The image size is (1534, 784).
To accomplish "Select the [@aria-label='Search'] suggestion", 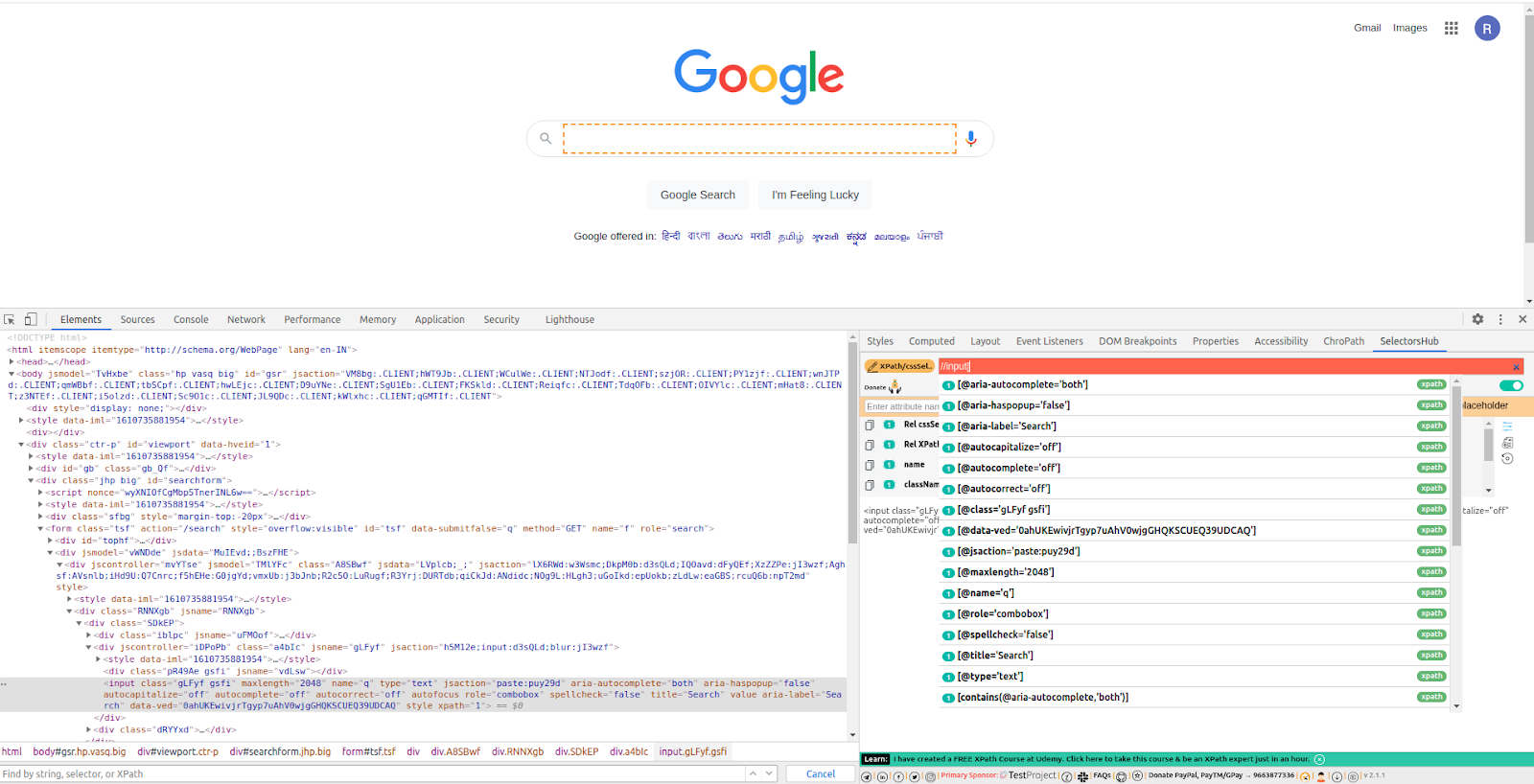I will coord(1195,426).
